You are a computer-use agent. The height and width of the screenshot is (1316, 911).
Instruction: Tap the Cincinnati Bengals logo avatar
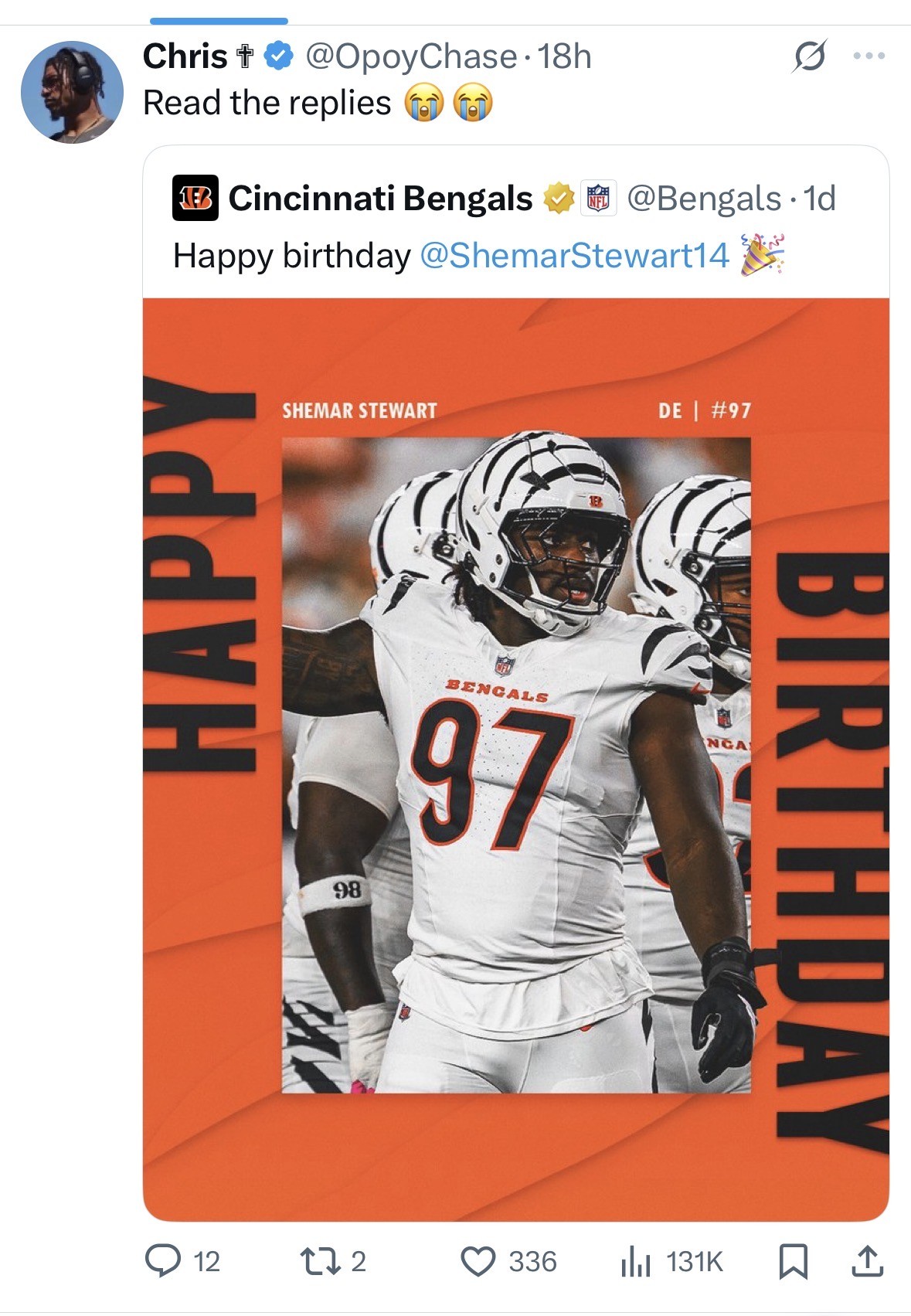pyautogui.click(x=195, y=199)
